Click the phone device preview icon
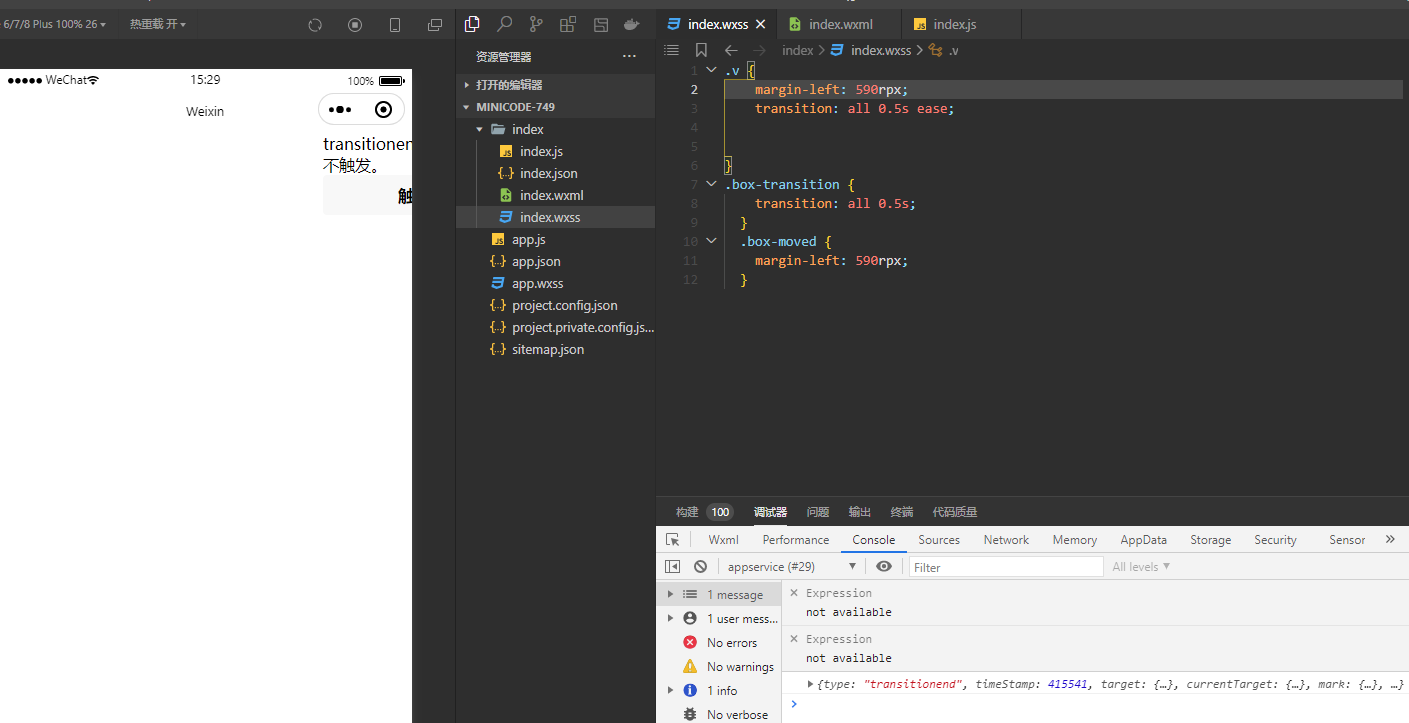The height and width of the screenshot is (723, 1409). click(x=395, y=25)
